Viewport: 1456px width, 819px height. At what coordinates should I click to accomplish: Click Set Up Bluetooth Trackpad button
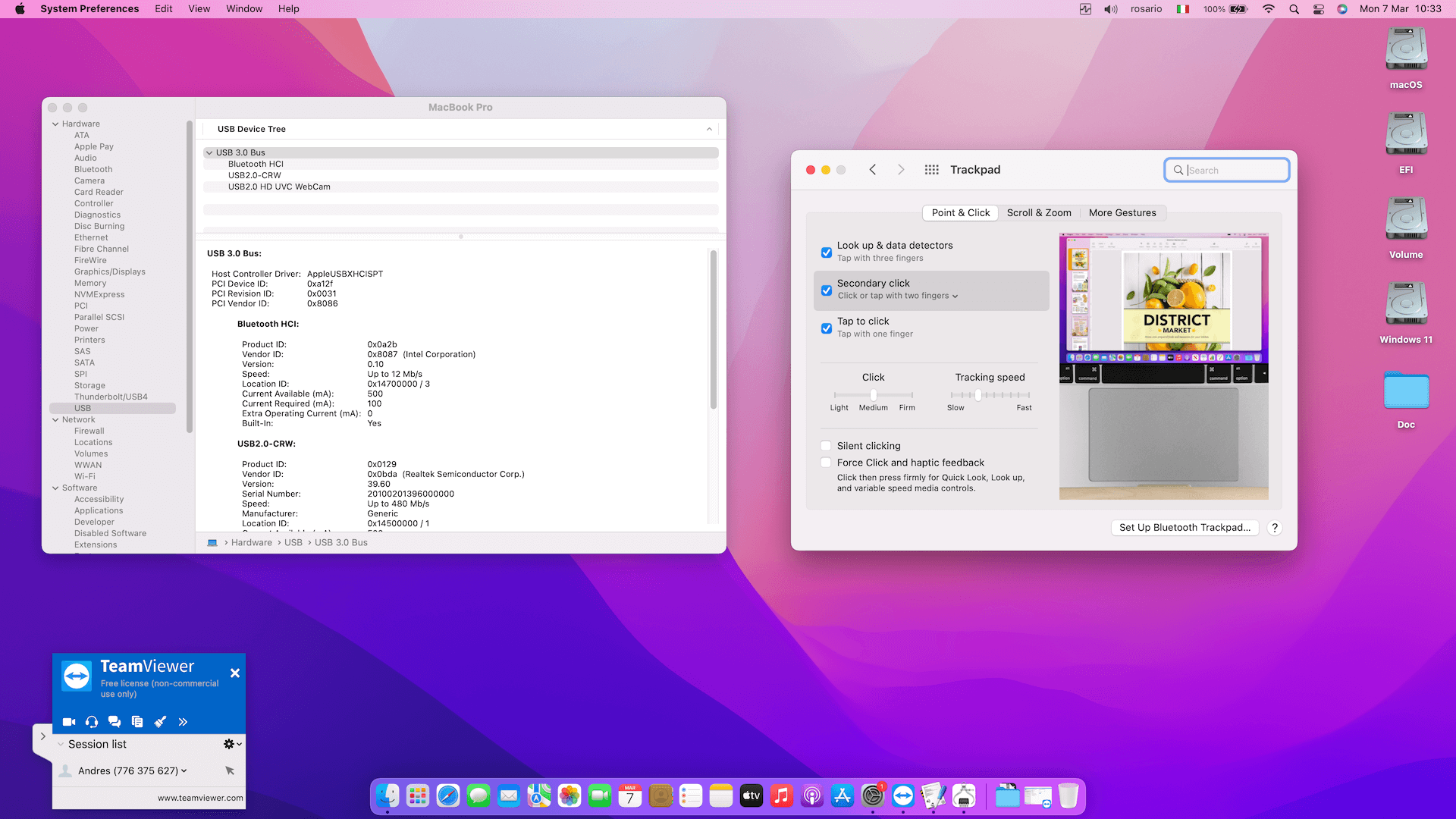pyautogui.click(x=1185, y=528)
